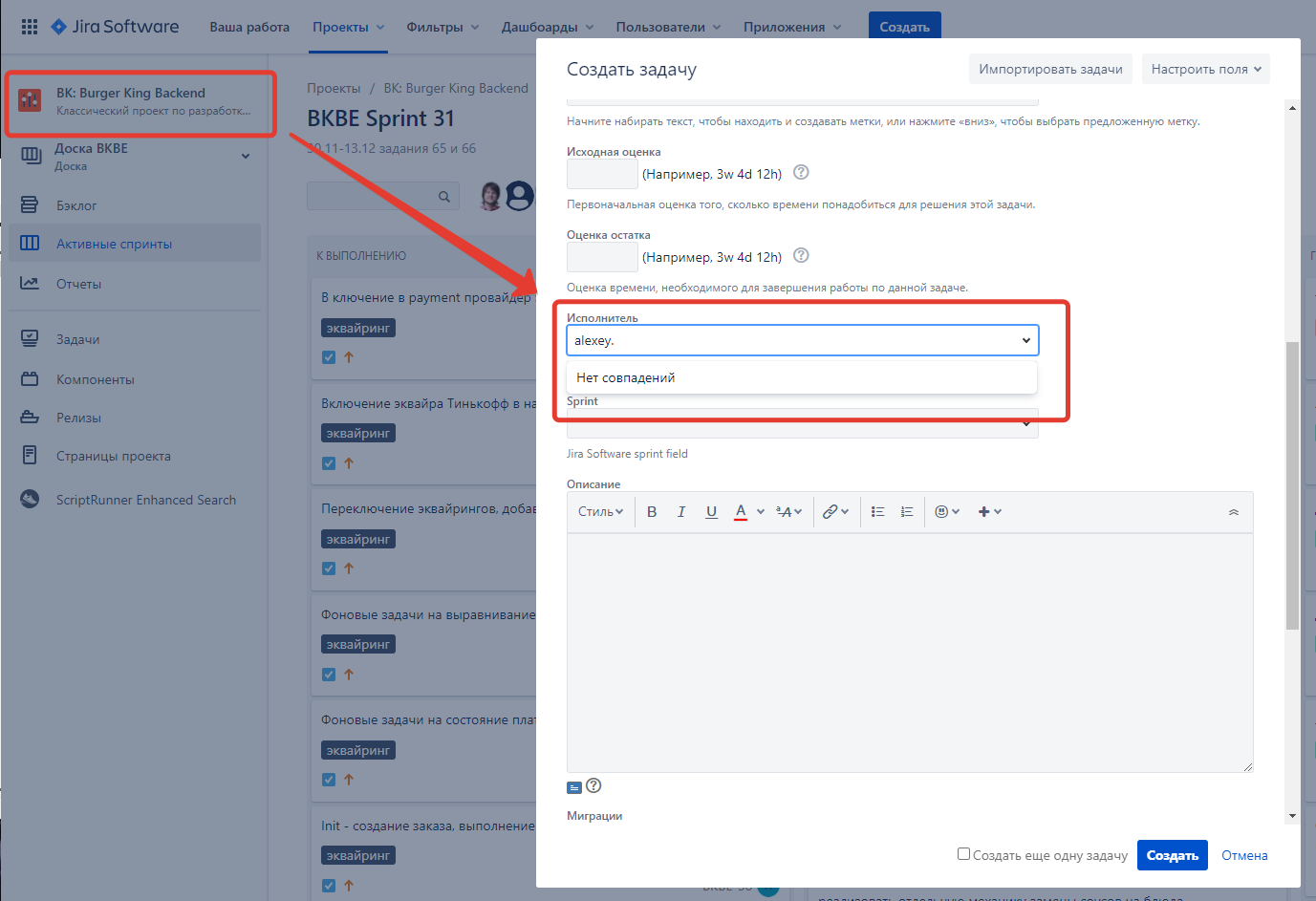
Task: Click the Исполнитель input field
Action: (793, 340)
